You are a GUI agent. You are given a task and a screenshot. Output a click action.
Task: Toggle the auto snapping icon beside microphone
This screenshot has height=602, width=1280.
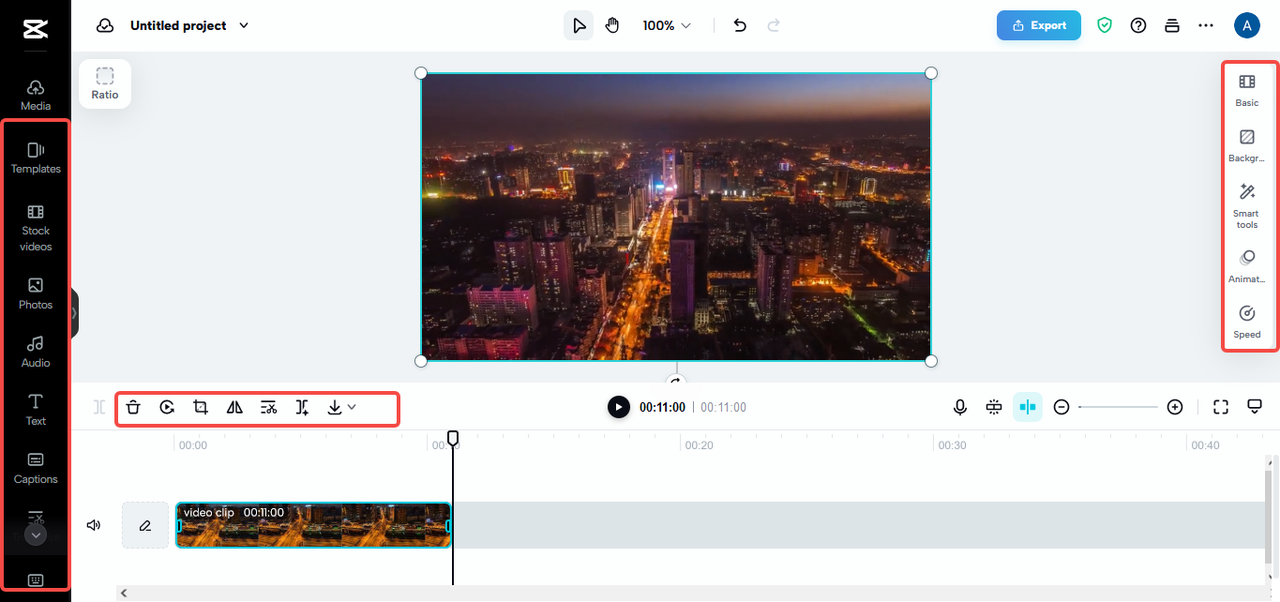(994, 407)
